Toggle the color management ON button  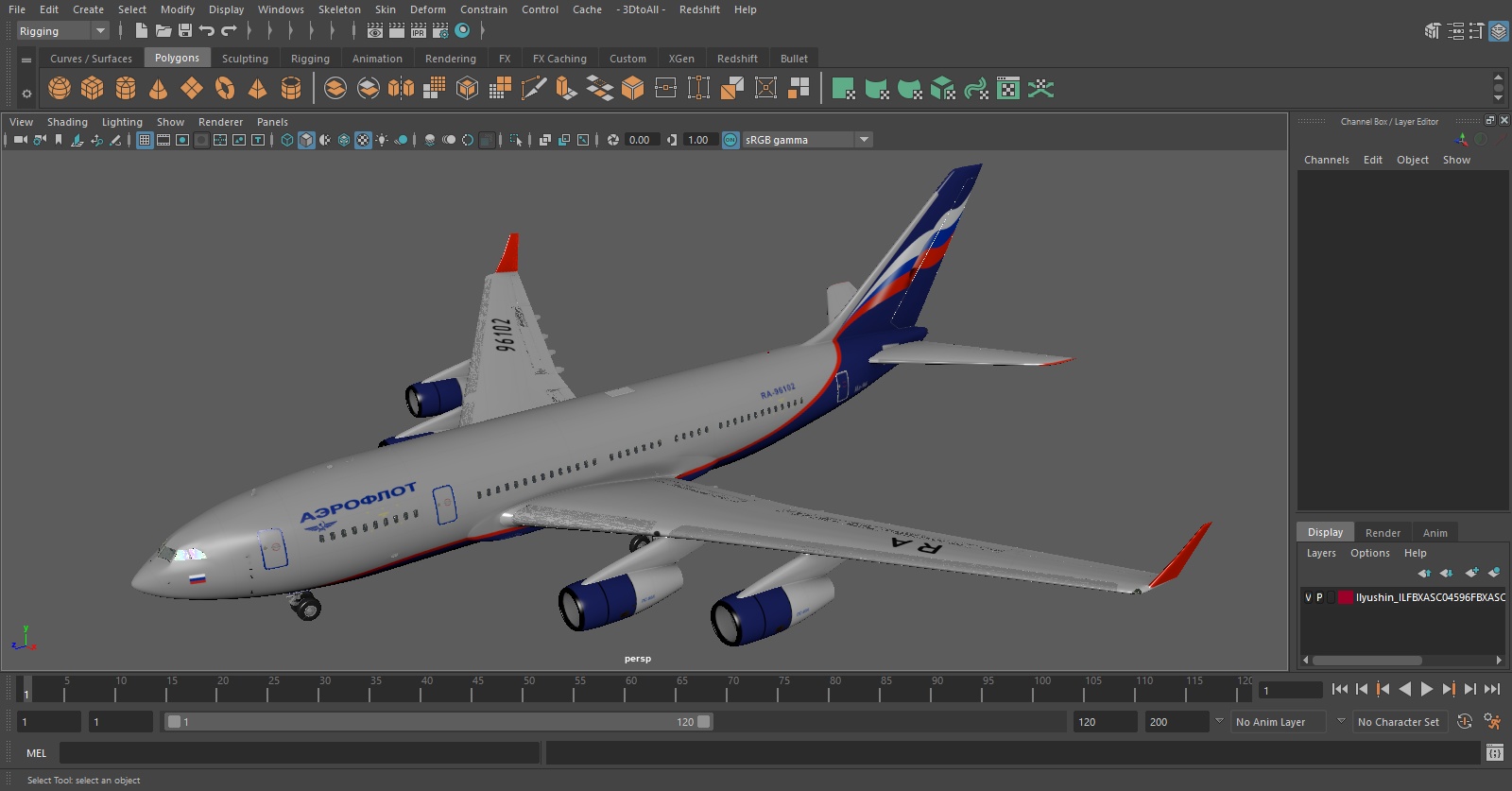(730, 140)
